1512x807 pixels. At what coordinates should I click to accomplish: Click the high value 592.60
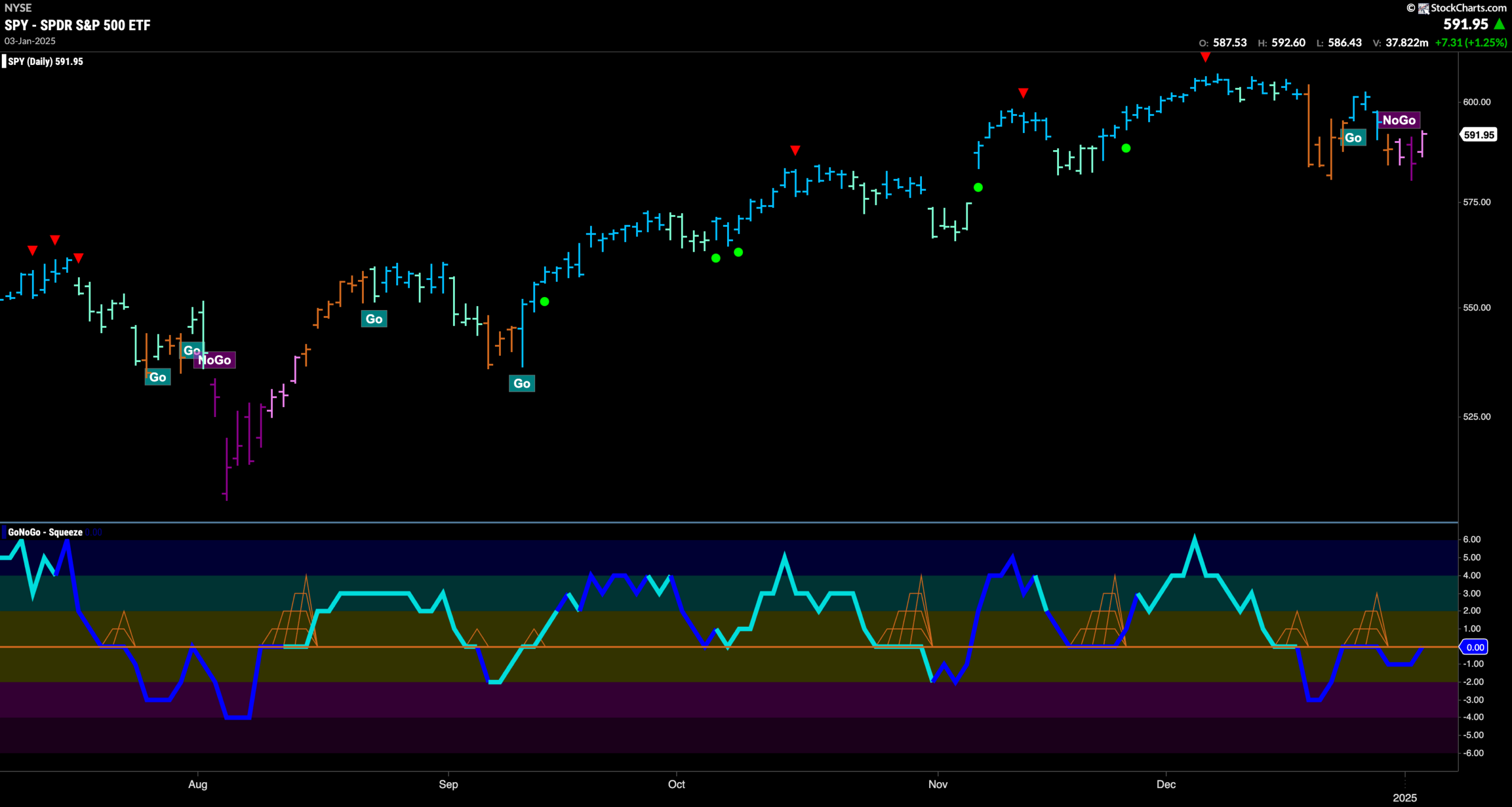(x=1288, y=43)
